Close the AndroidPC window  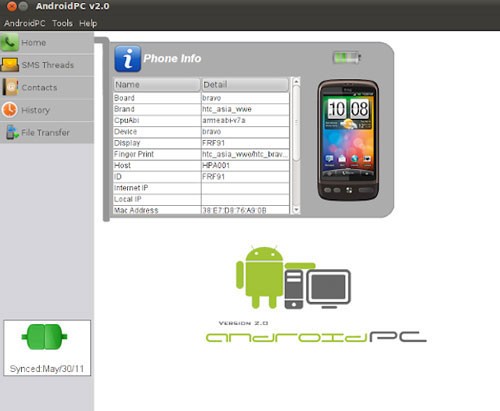click(12, 6)
